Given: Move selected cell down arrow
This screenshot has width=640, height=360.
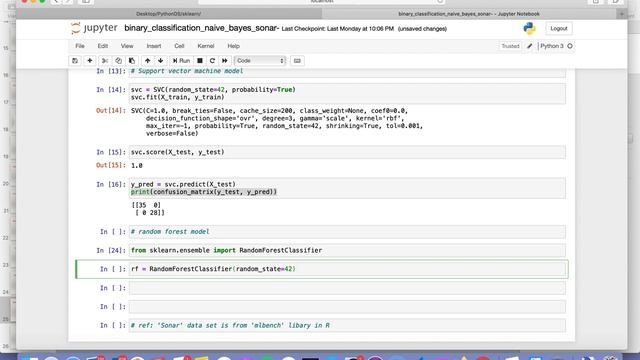Looking at the screenshot, I should click(161, 61).
